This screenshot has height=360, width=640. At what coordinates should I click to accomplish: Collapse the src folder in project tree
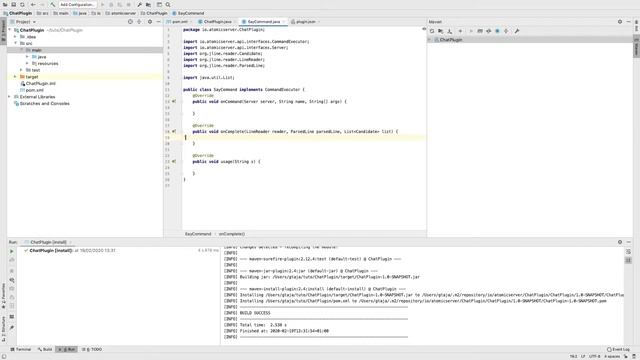click(x=16, y=43)
